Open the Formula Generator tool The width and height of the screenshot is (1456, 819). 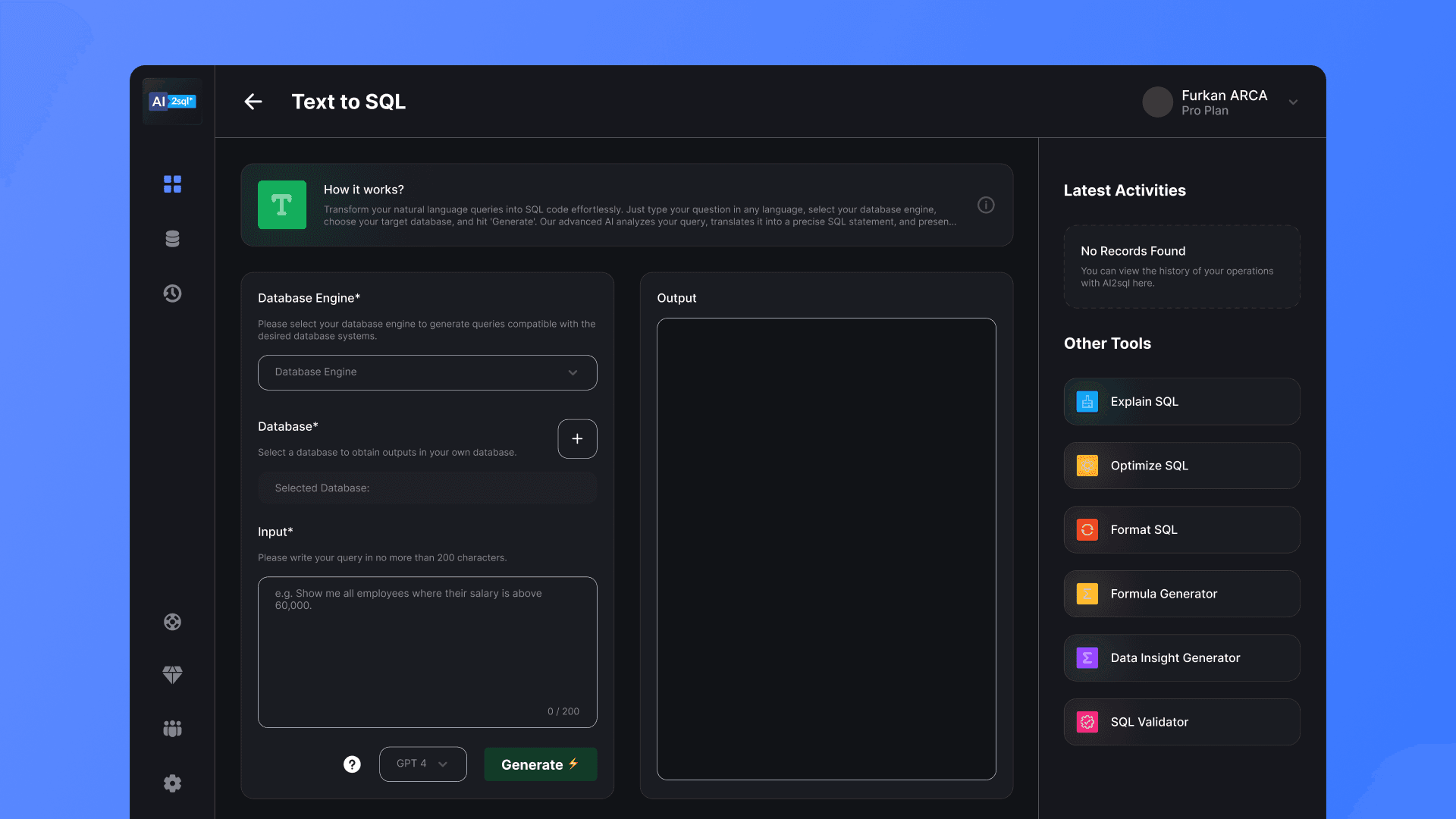coord(1181,594)
